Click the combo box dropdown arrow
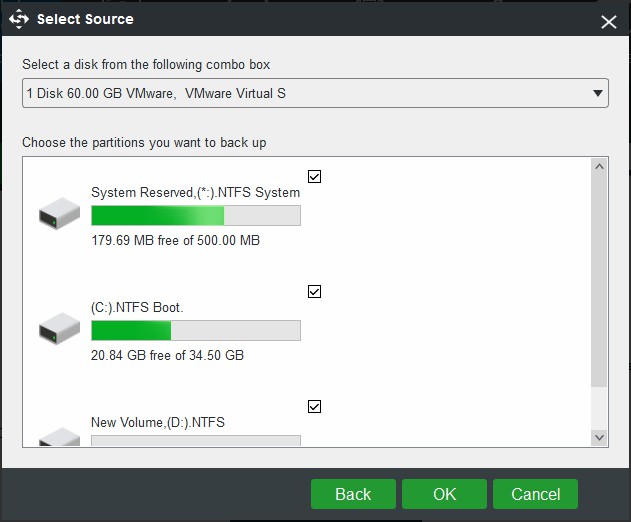631x522 pixels. (x=597, y=94)
